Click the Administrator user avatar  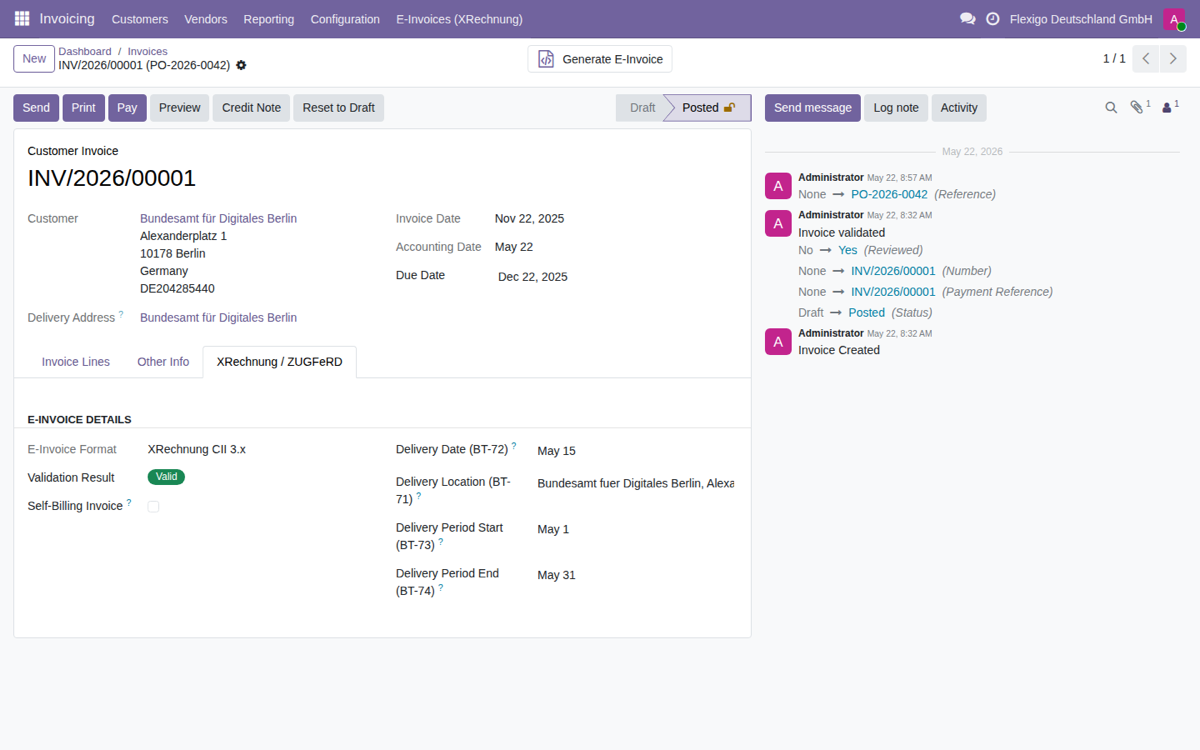tap(1174, 19)
